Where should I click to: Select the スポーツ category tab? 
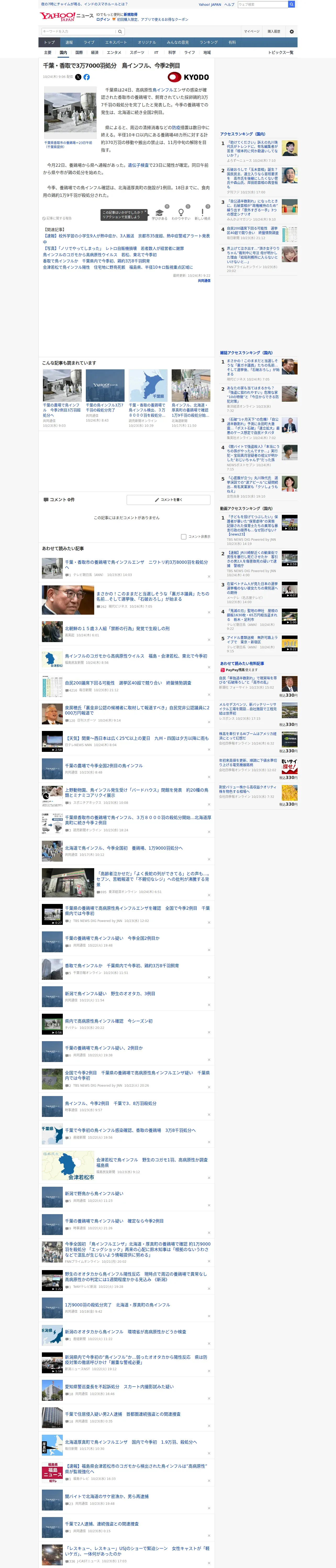tap(137, 52)
